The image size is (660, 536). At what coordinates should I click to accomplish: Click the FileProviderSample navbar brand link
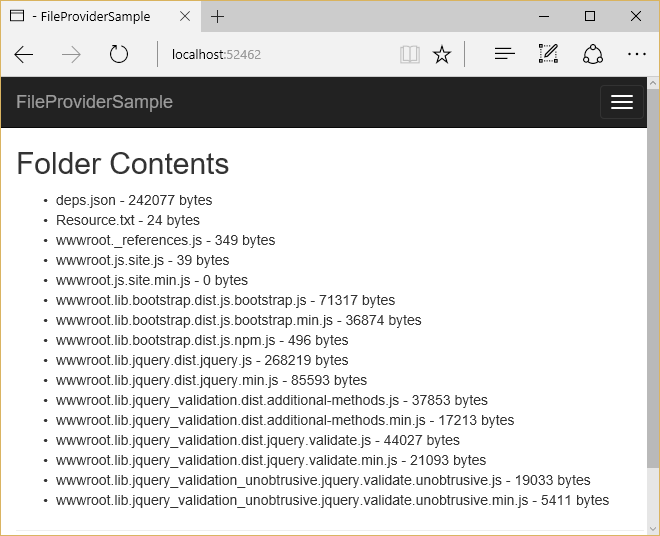(x=95, y=102)
